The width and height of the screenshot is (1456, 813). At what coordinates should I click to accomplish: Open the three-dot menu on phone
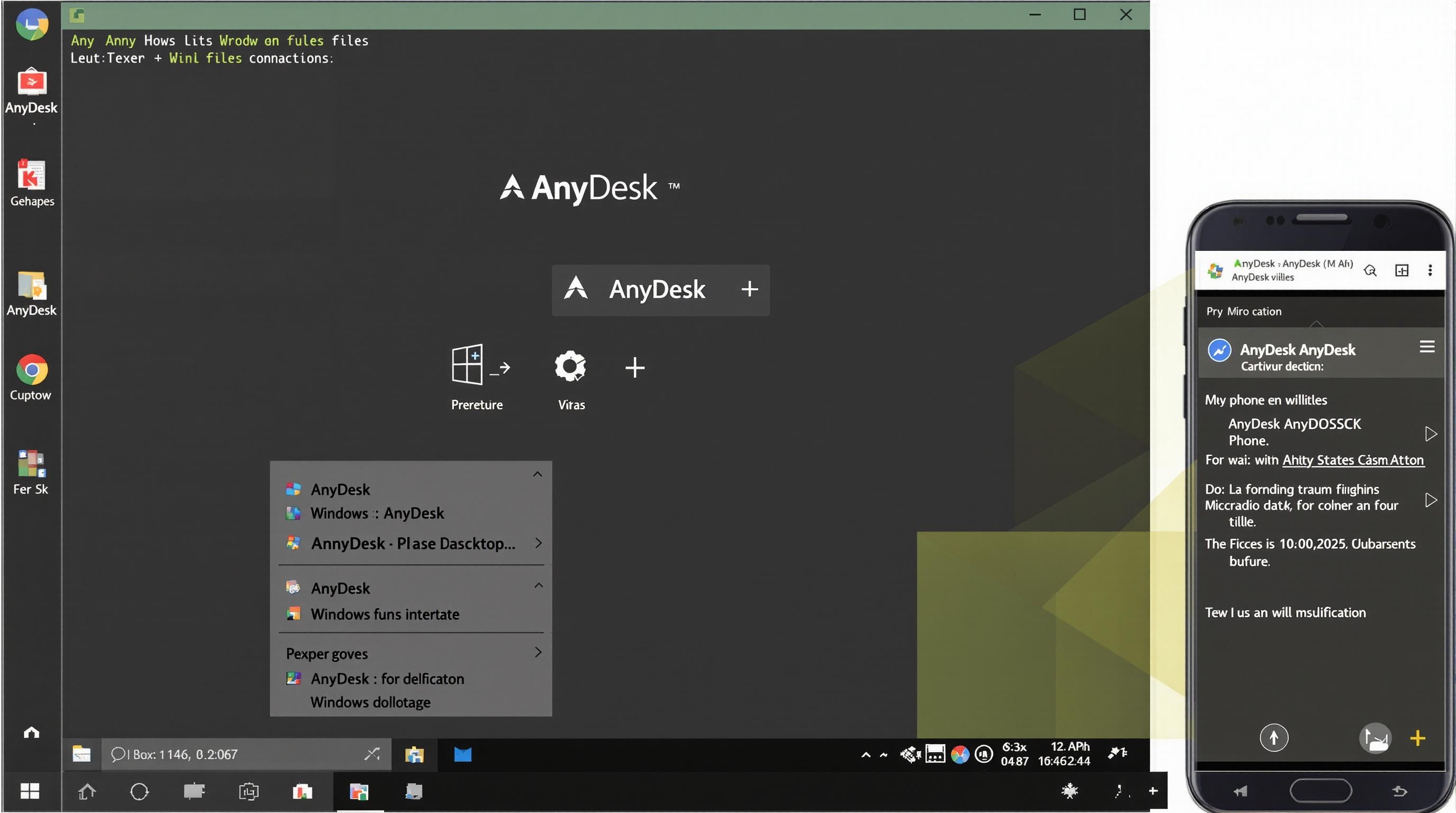[x=1430, y=270]
